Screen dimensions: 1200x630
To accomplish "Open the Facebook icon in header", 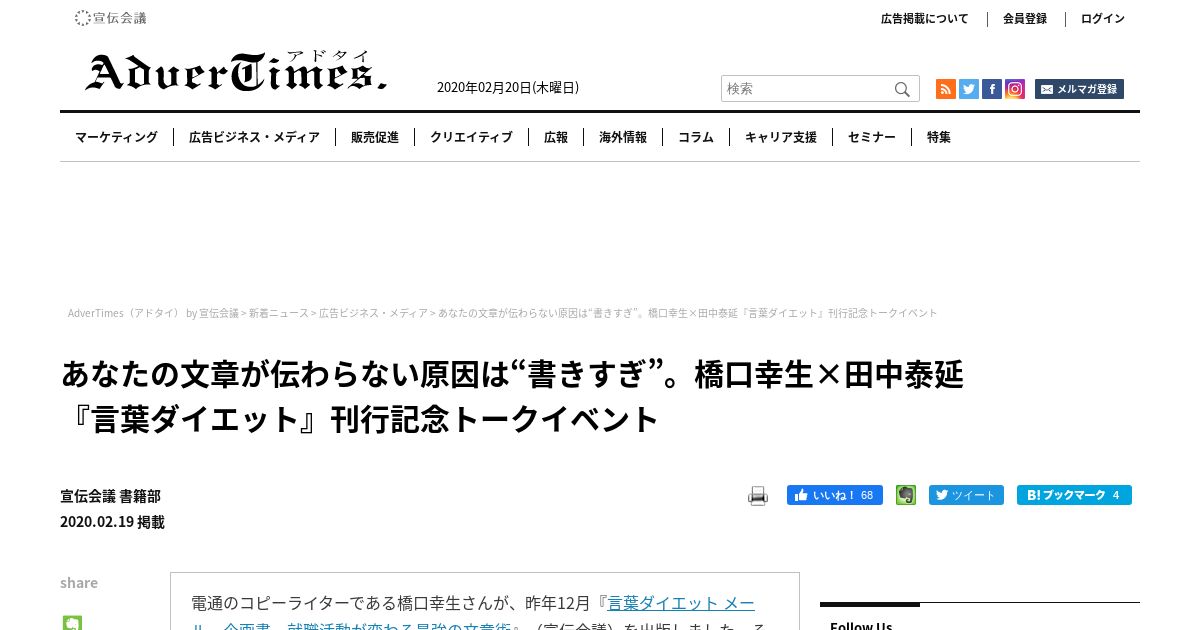I will click(x=992, y=89).
